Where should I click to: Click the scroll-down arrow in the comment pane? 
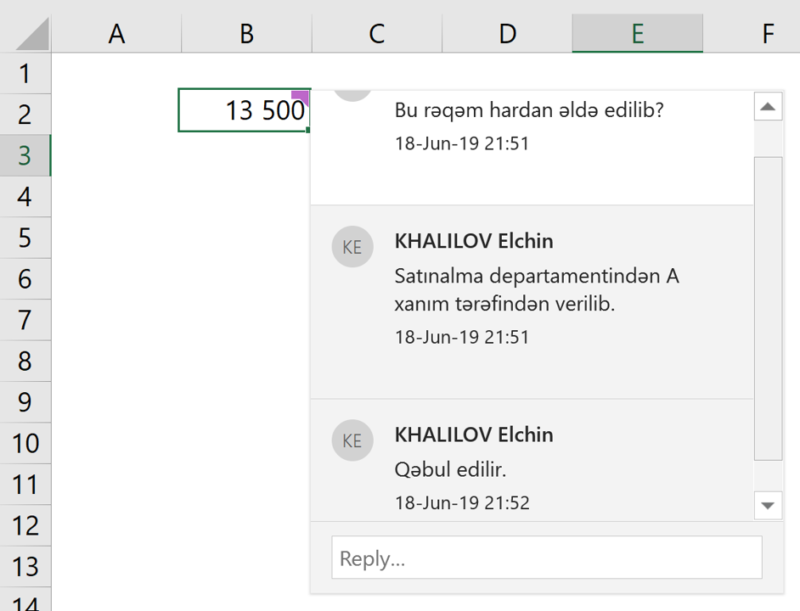(x=769, y=505)
